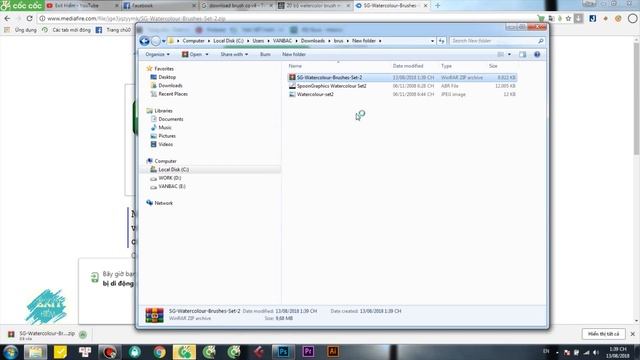This screenshot has height=360, width=640.
Task: Open Photoshop from the taskbar
Action: pyautogui.click(x=283, y=351)
